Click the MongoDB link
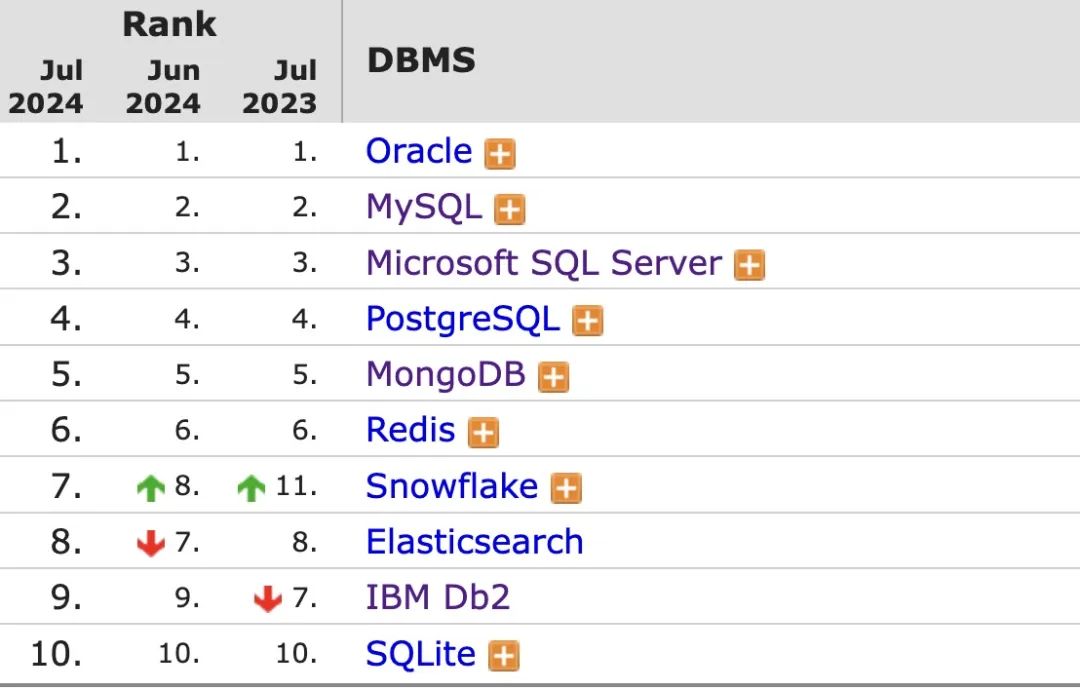This screenshot has height=690, width=1080. point(445,375)
